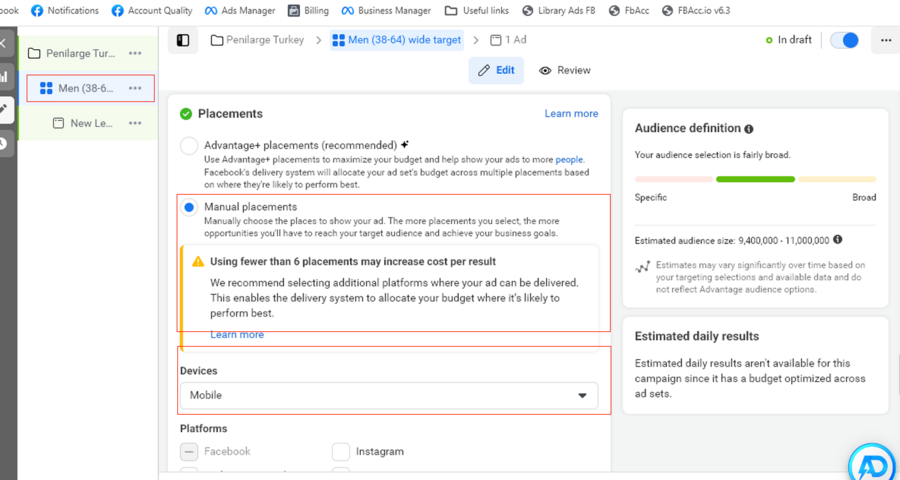Go to Penilarge Turkey campaign breadcrumb
The image size is (900, 480).
point(257,40)
